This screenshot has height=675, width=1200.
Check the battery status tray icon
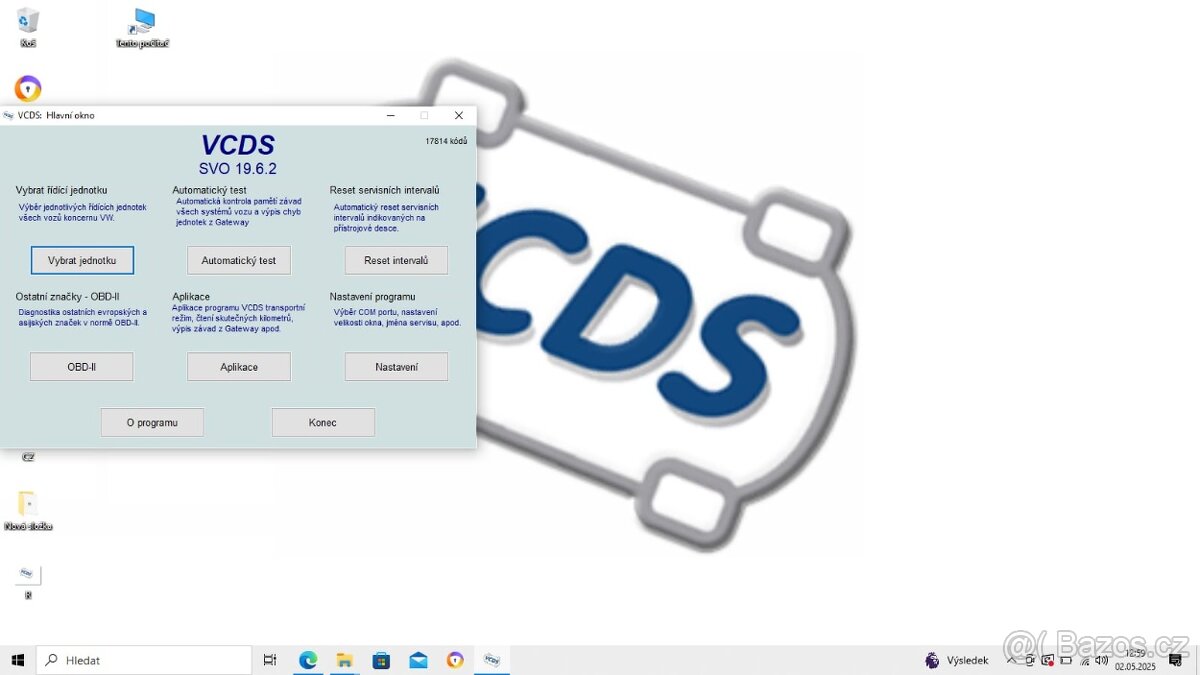[x=1066, y=660]
